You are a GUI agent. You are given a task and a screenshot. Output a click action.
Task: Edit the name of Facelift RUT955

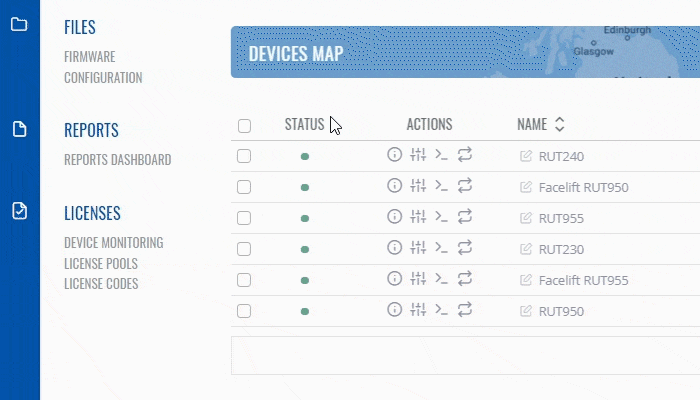pyautogui.click(x=526, y=281)
